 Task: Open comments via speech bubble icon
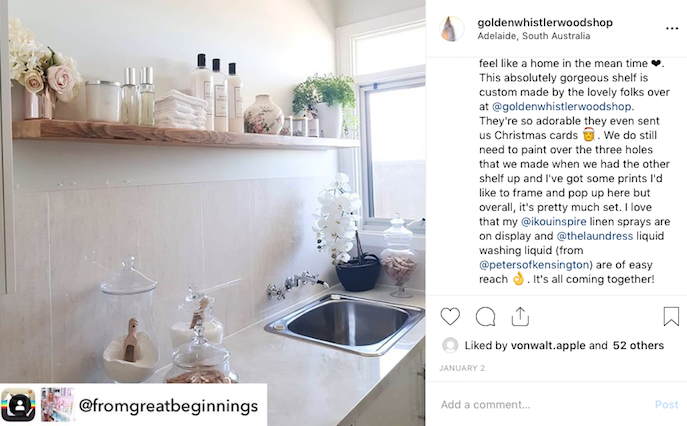click(x=485, y=316)
